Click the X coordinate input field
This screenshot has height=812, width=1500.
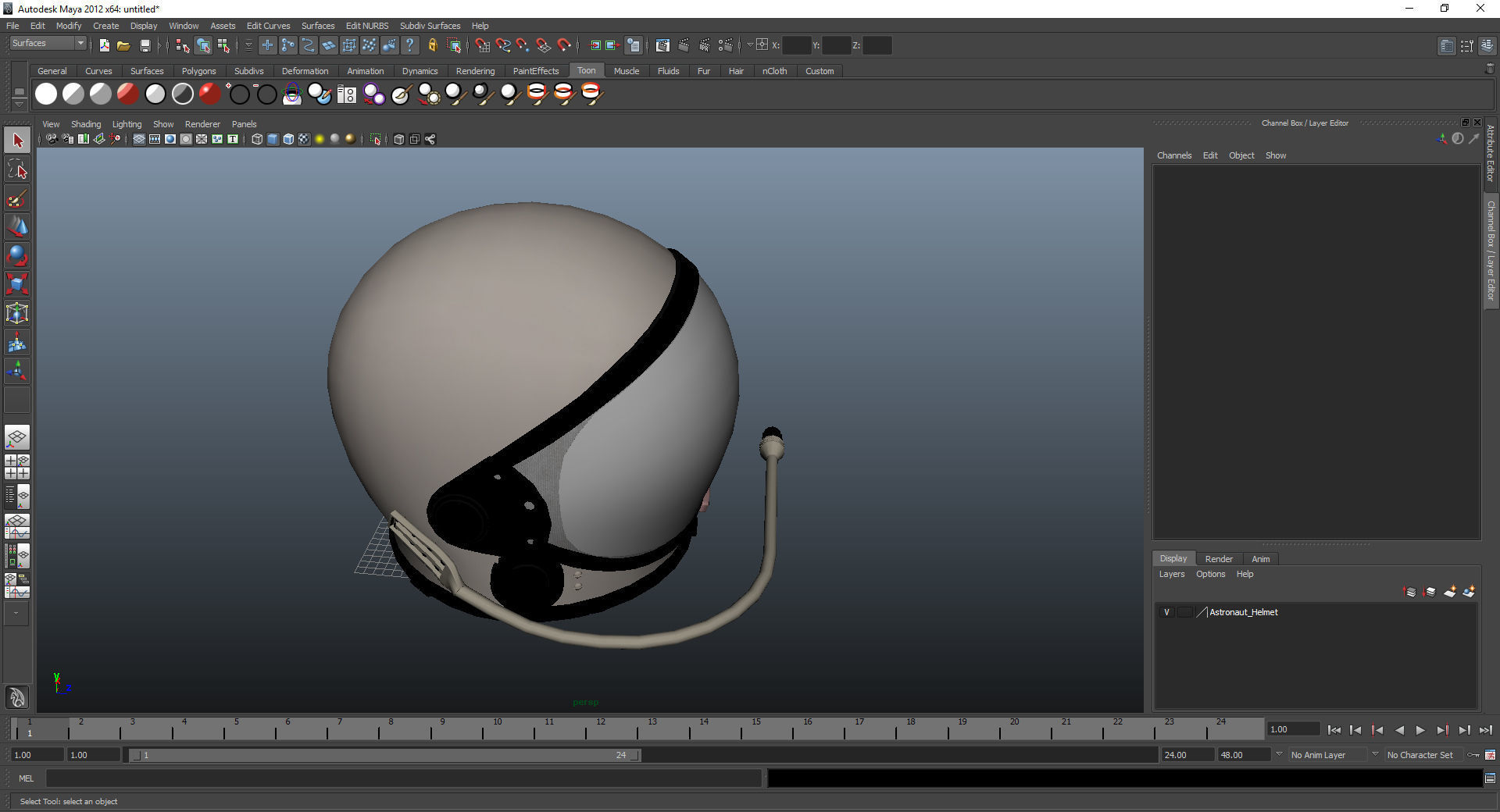point(796,45)
